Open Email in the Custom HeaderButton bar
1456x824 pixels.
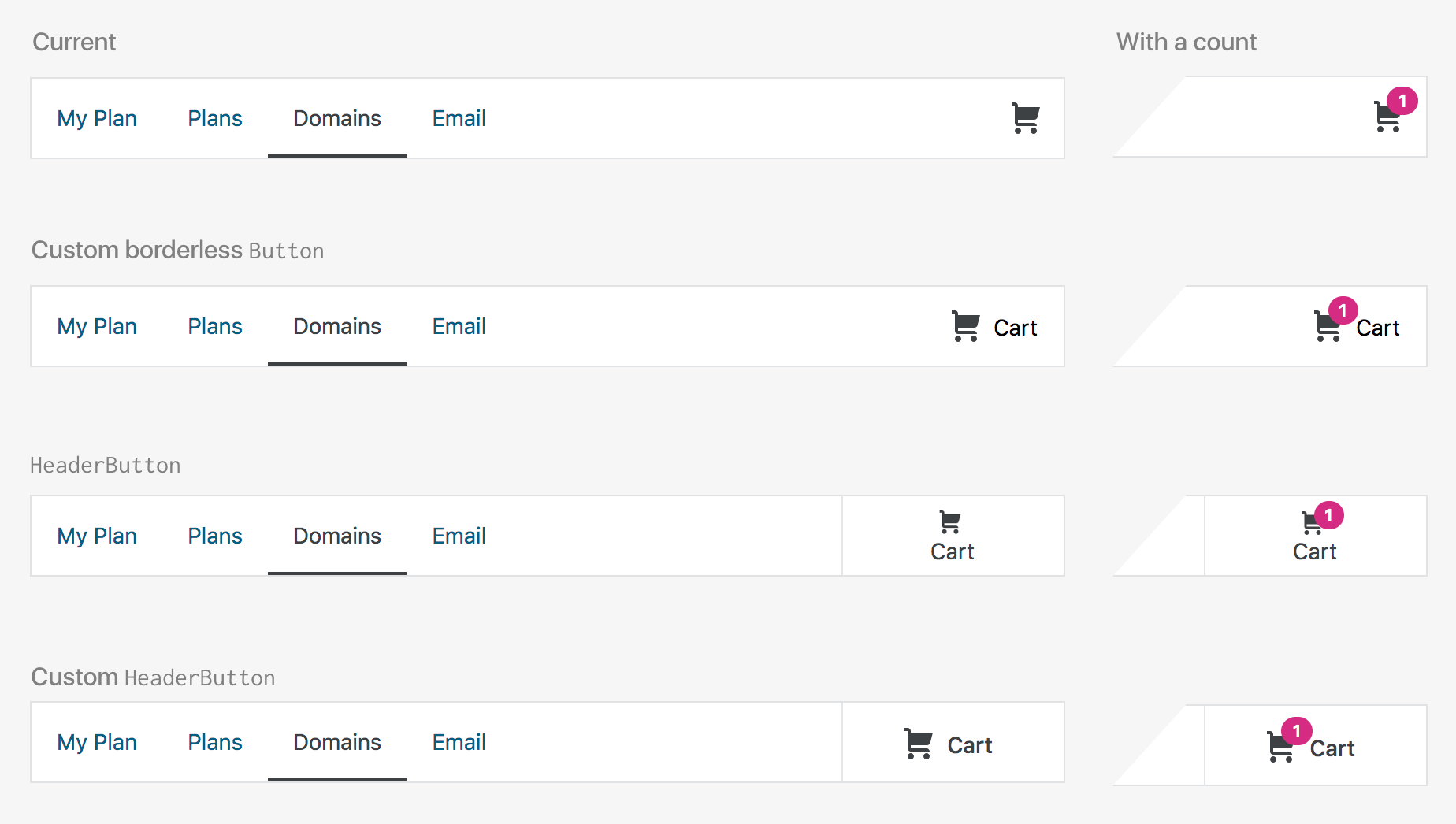click(x=459, y=743)
